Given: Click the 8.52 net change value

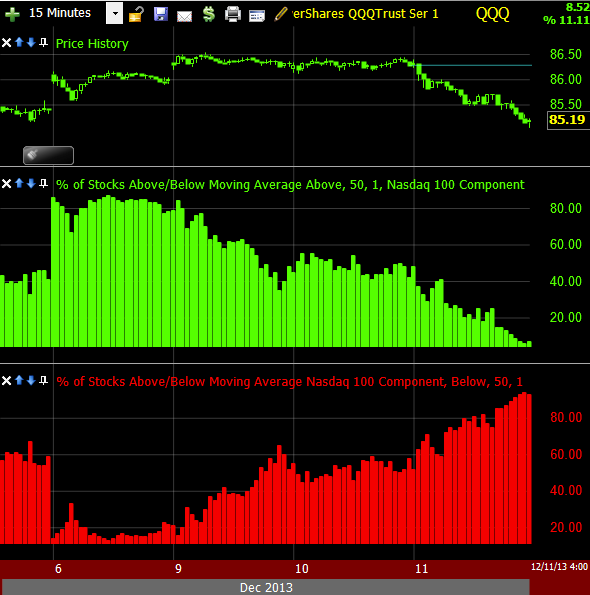Looking at the screenshot, I should [577, 7].
